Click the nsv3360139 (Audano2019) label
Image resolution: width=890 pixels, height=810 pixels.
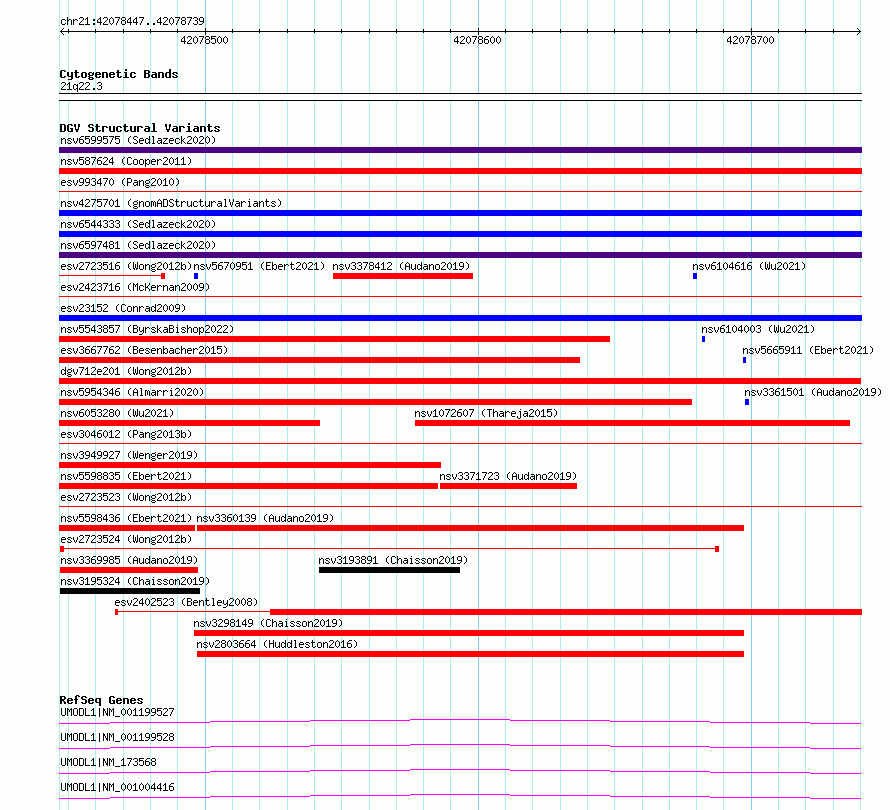tap(265, 518)
